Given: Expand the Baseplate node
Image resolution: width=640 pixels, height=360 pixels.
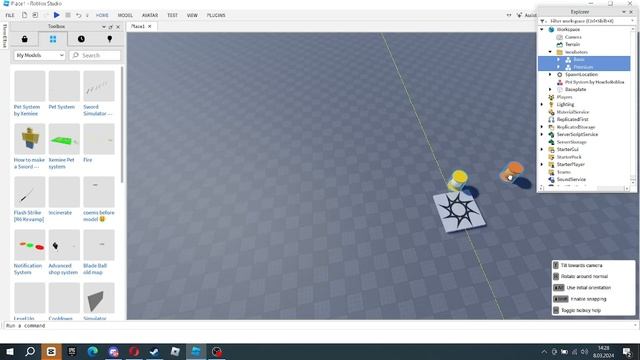Looking at the screenshot, I should [x=550, y=89].
